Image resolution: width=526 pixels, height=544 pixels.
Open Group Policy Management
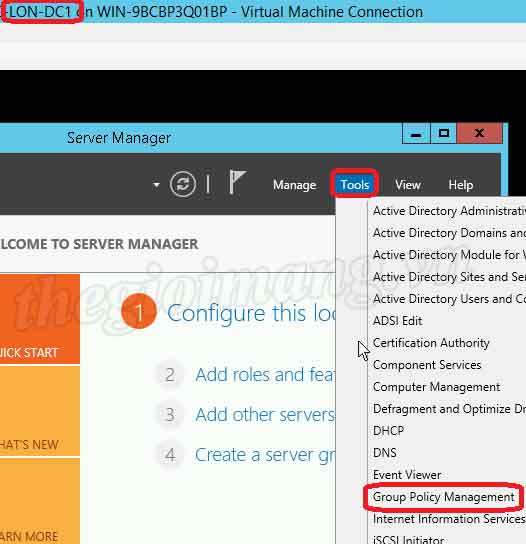443,497
